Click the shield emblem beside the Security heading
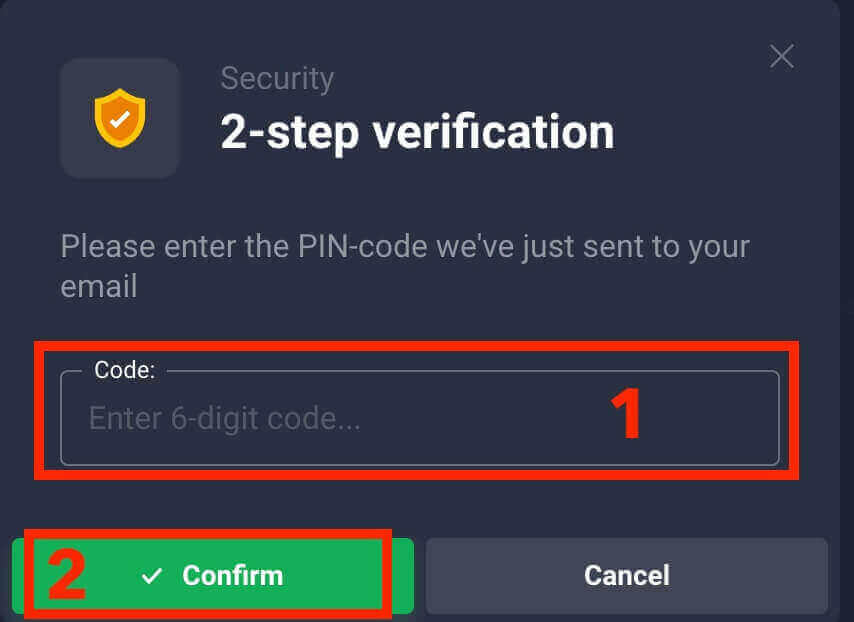Viewport: 854px width, 622px height. 120,118
